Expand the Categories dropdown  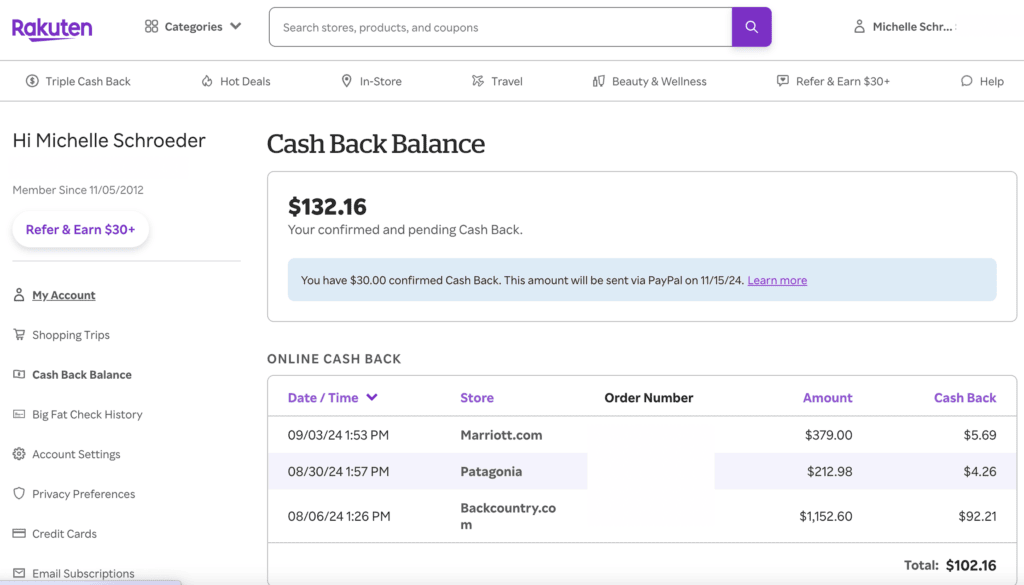[x=193, y=27]
